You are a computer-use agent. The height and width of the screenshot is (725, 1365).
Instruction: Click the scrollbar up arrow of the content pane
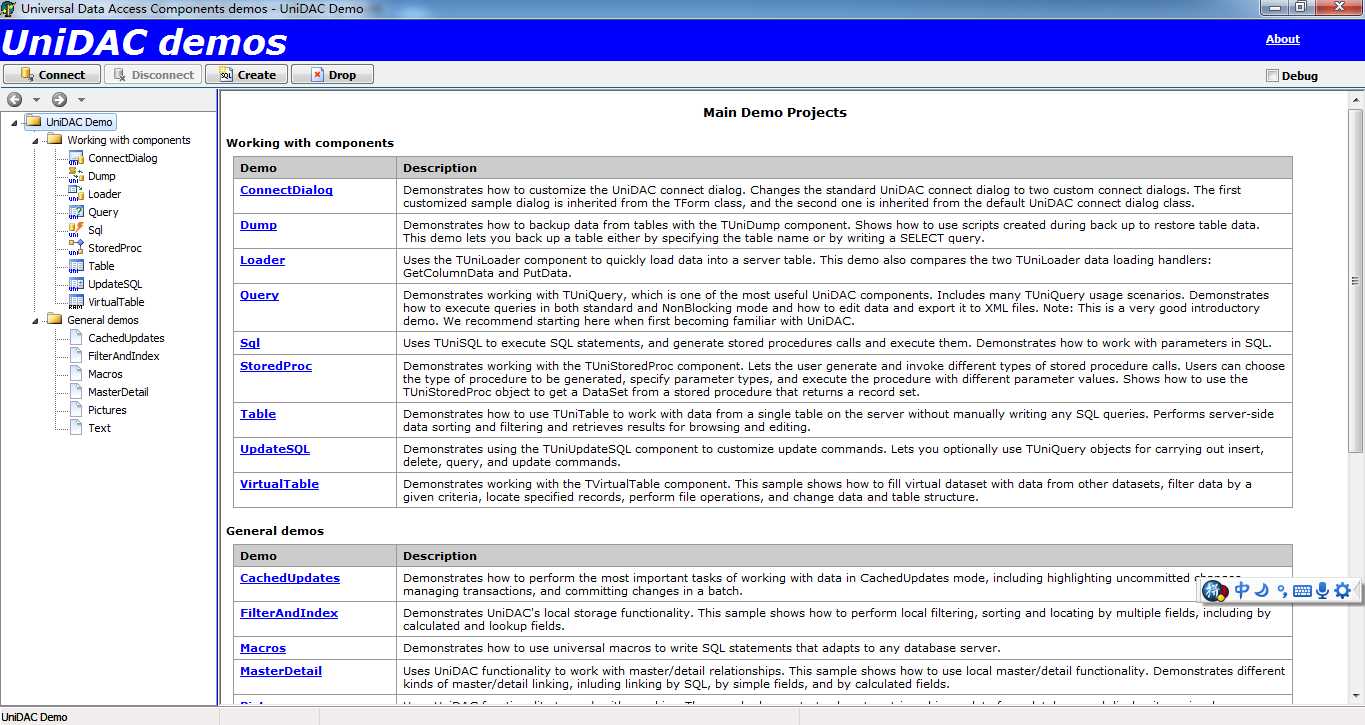pyautogui.click(x=1356, y=98)
